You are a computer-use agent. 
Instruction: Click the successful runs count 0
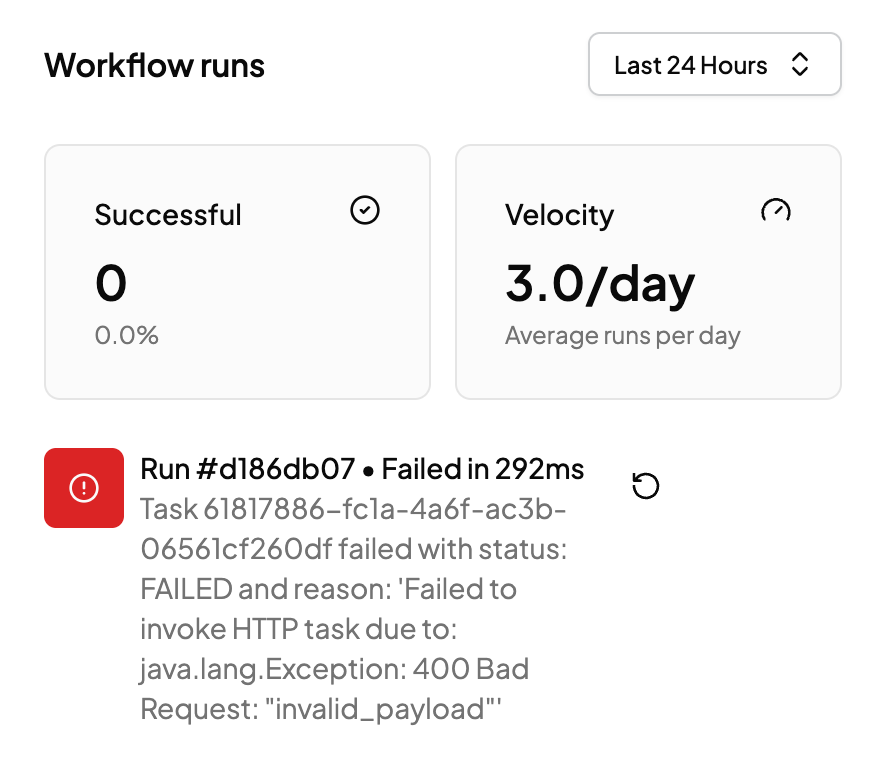(111, 284)
